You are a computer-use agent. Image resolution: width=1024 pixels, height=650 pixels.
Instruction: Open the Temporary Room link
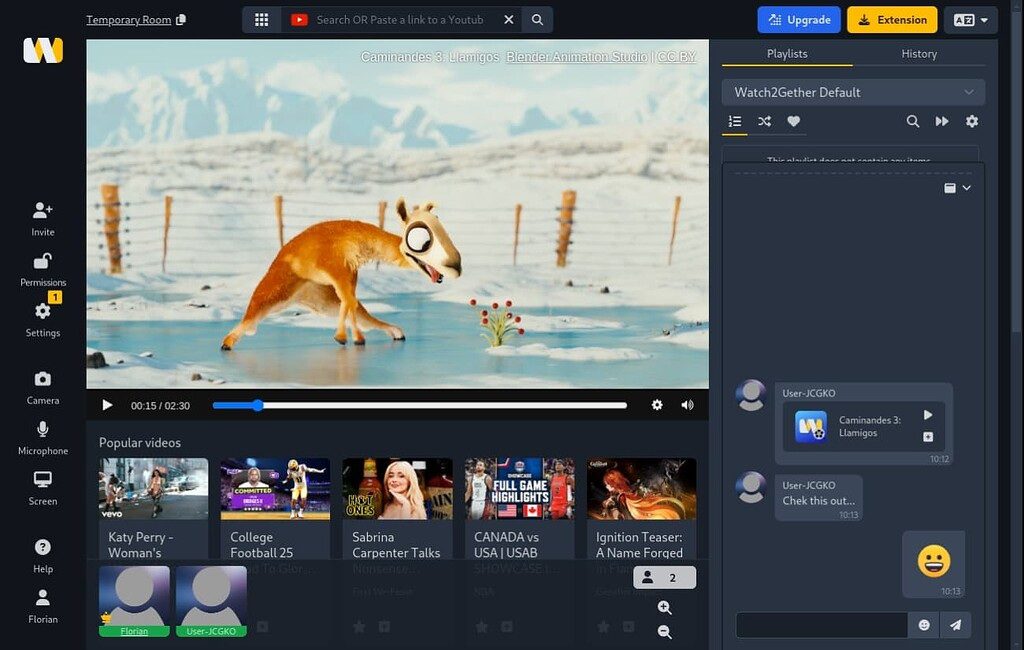pyautogui.click(x=129, y=20)
